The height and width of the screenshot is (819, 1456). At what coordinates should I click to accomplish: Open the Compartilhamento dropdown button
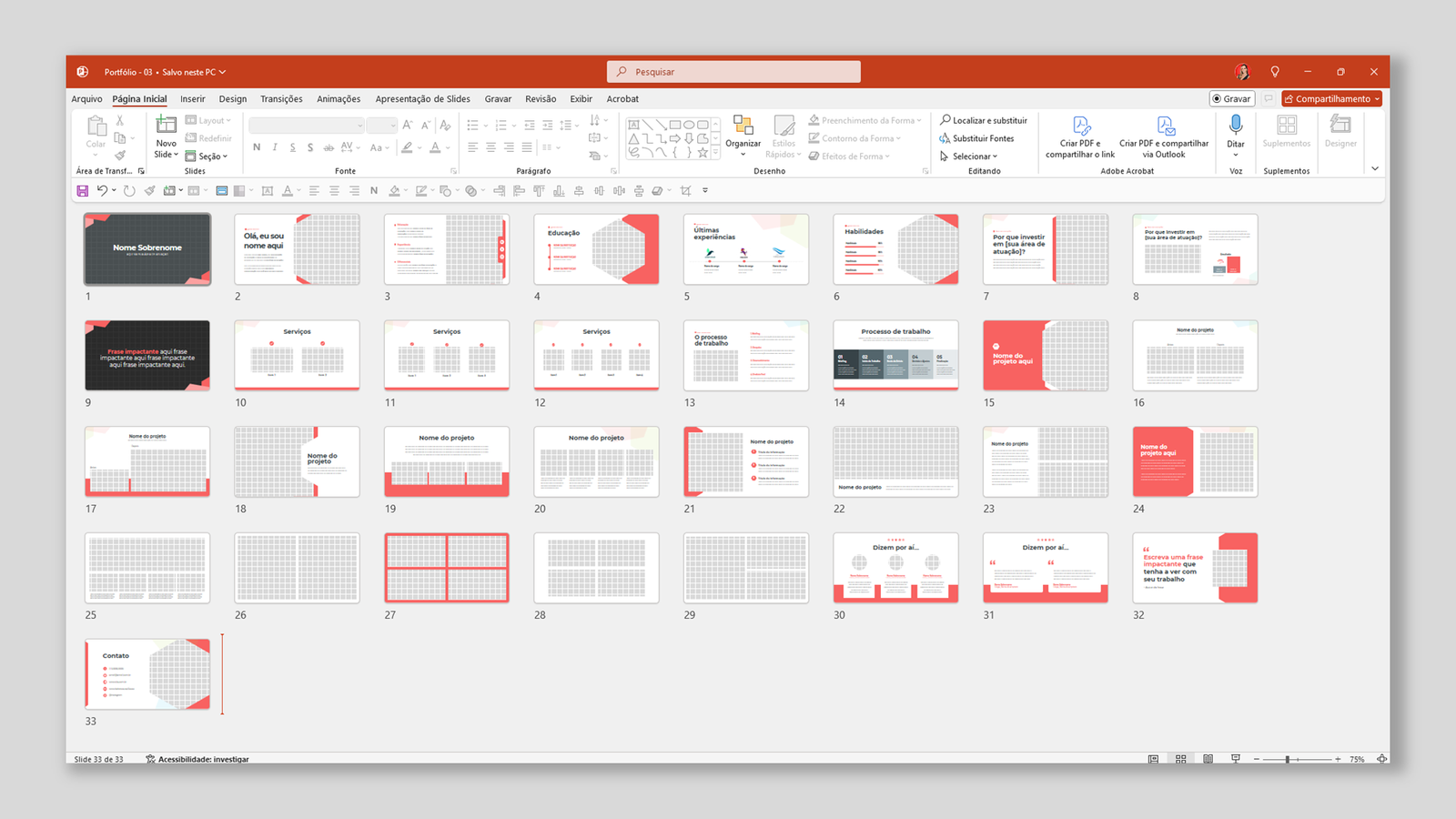[1331, 99]
